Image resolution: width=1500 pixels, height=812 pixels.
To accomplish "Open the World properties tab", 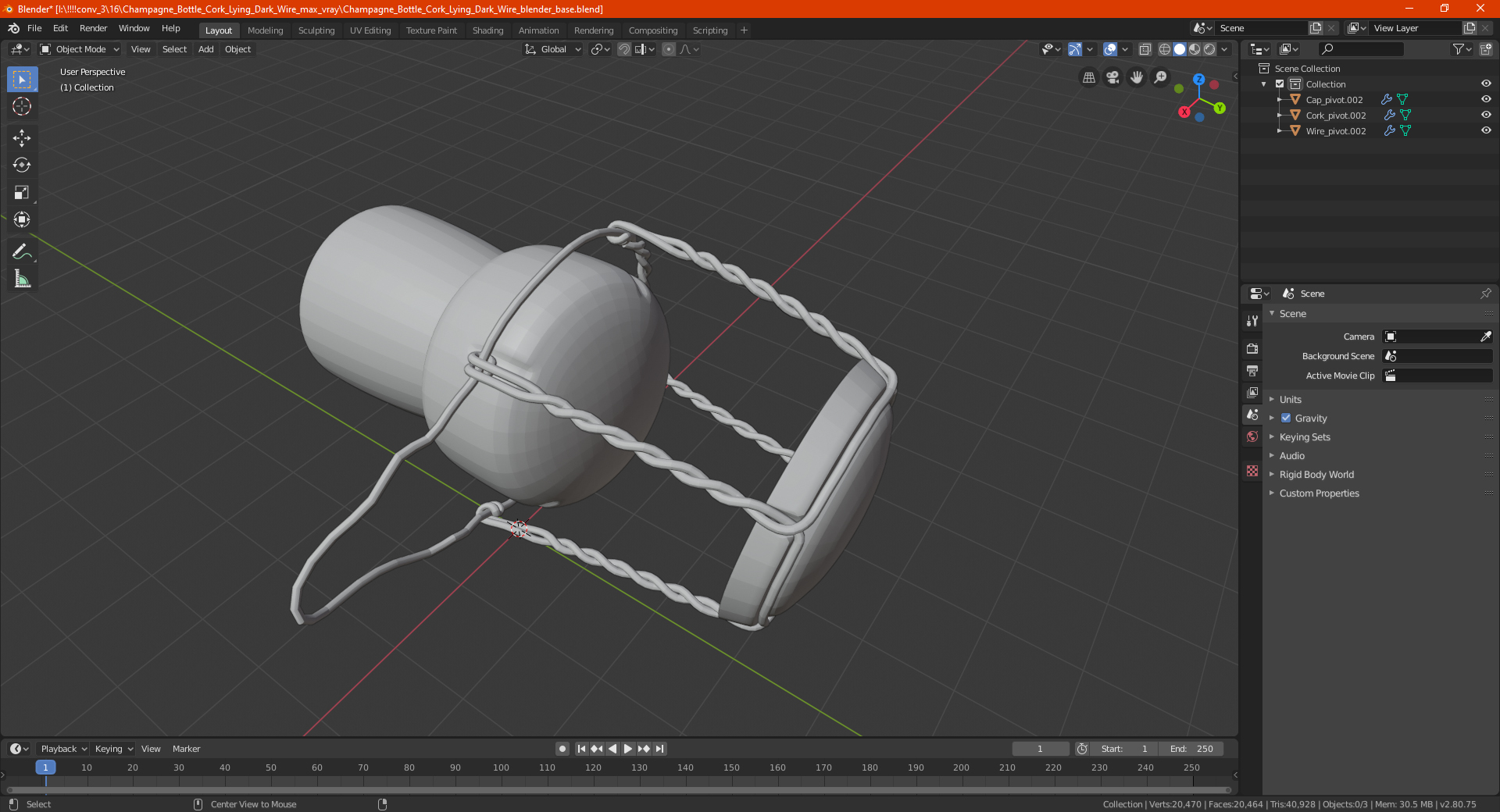I will pos(1252,436).
